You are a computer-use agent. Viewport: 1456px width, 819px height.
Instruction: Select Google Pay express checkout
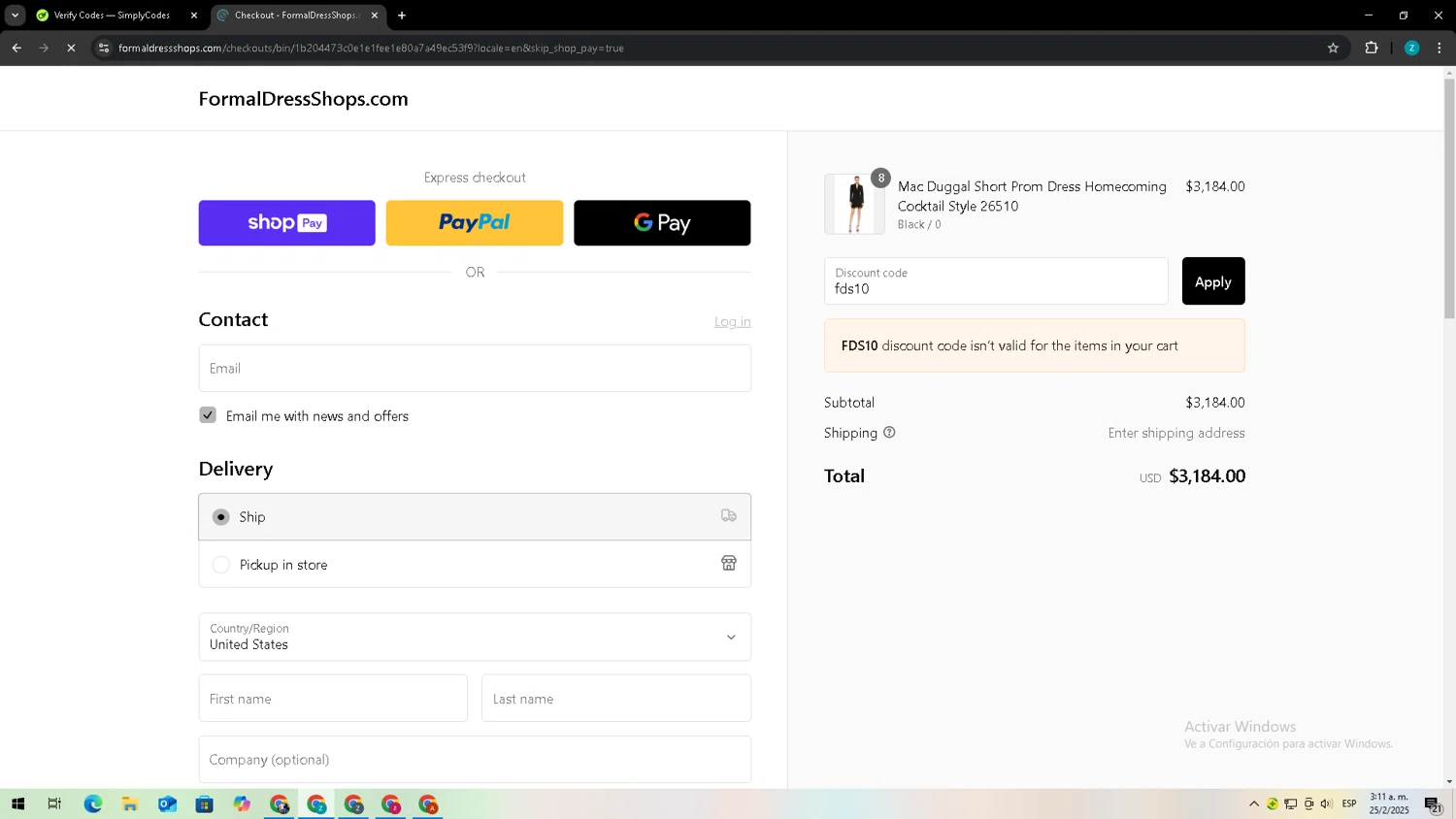(x=662, y=222)
